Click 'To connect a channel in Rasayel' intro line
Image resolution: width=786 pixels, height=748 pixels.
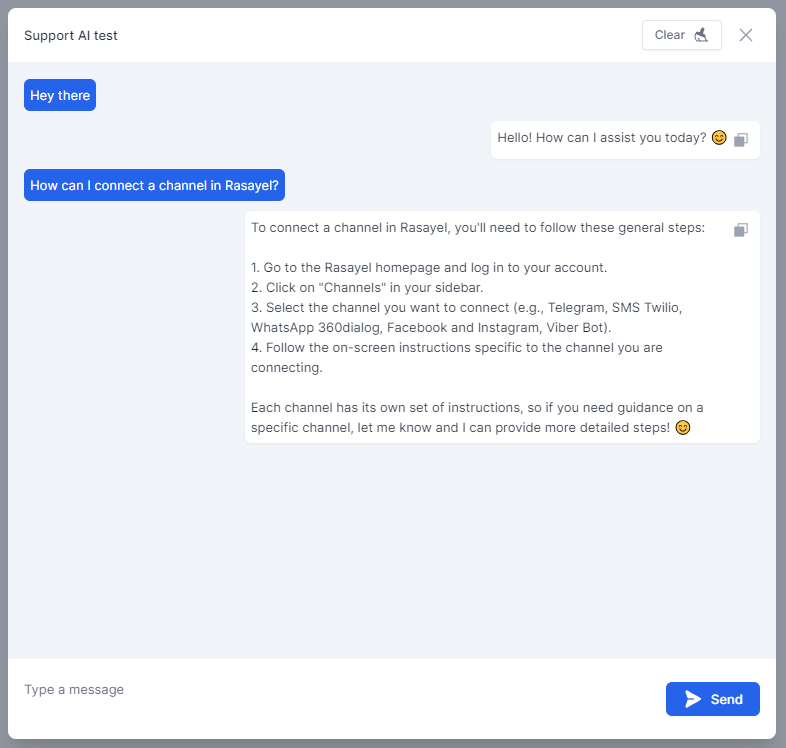coord(478,228)
